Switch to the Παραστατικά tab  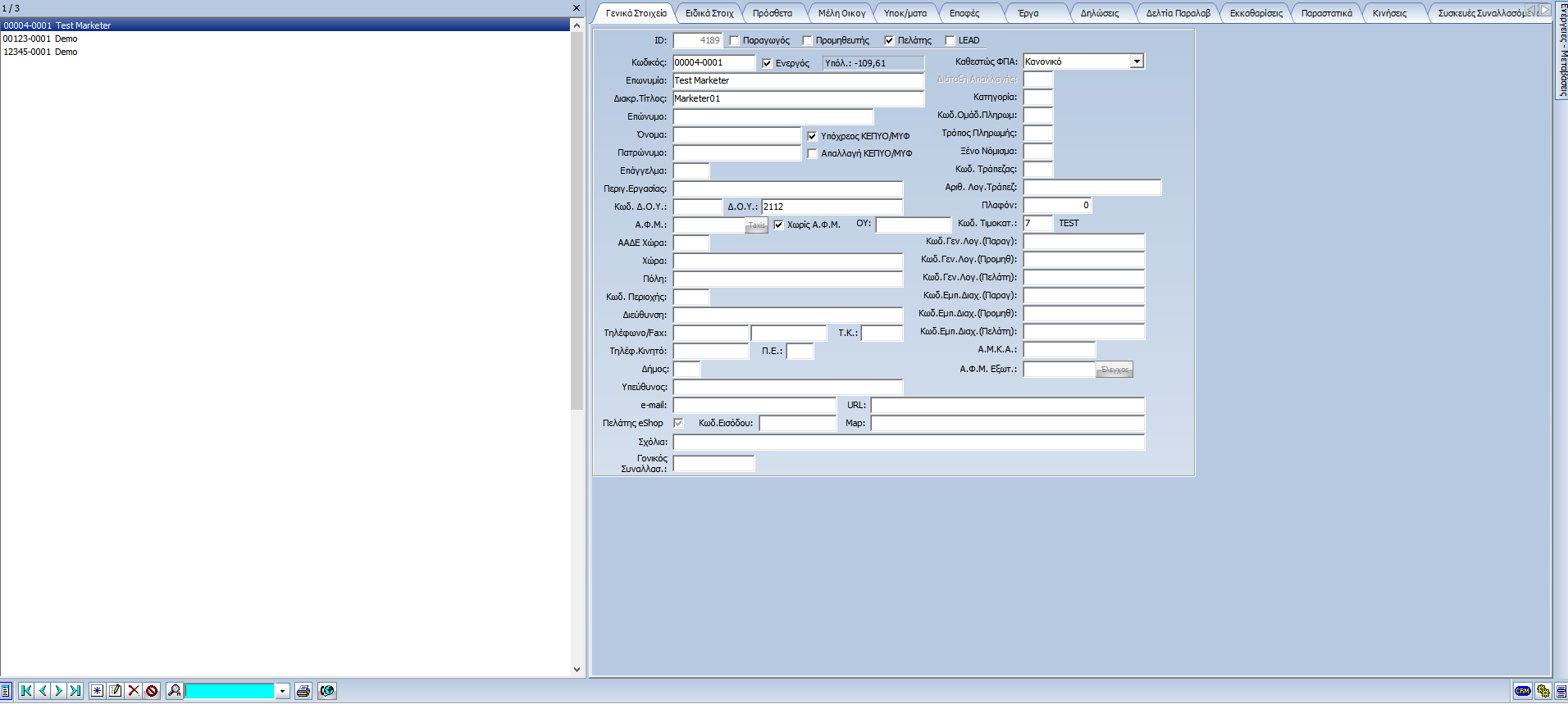point(1327,13)
